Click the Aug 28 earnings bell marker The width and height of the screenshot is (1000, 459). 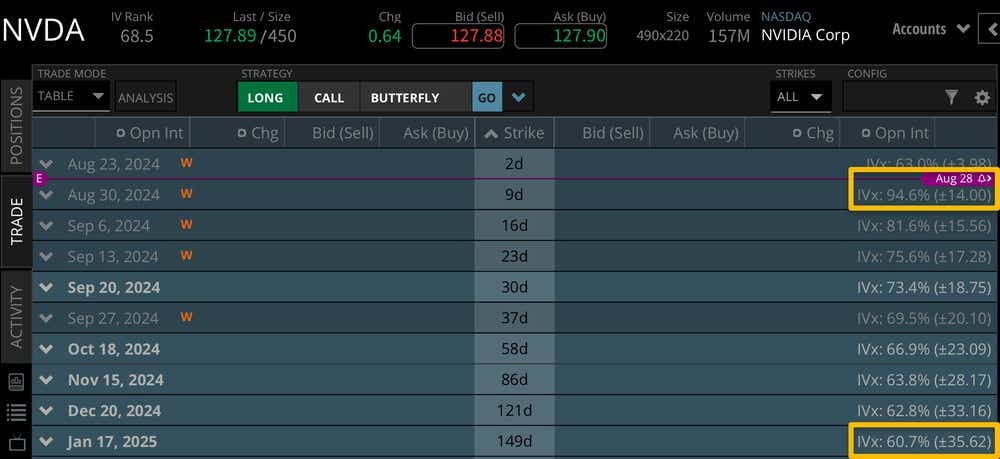click(963, 178)
